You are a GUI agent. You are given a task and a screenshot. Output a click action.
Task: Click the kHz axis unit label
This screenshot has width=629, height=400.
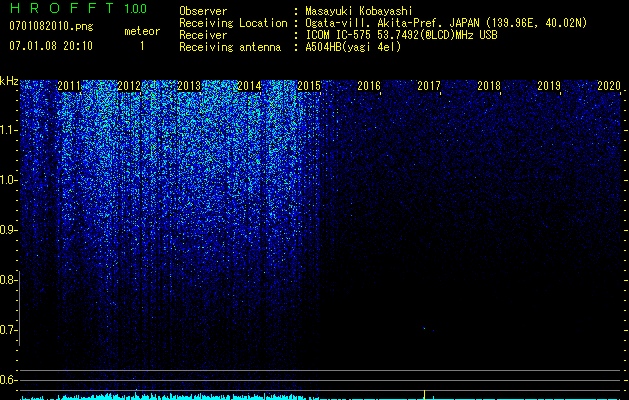[x=9, y=81]
